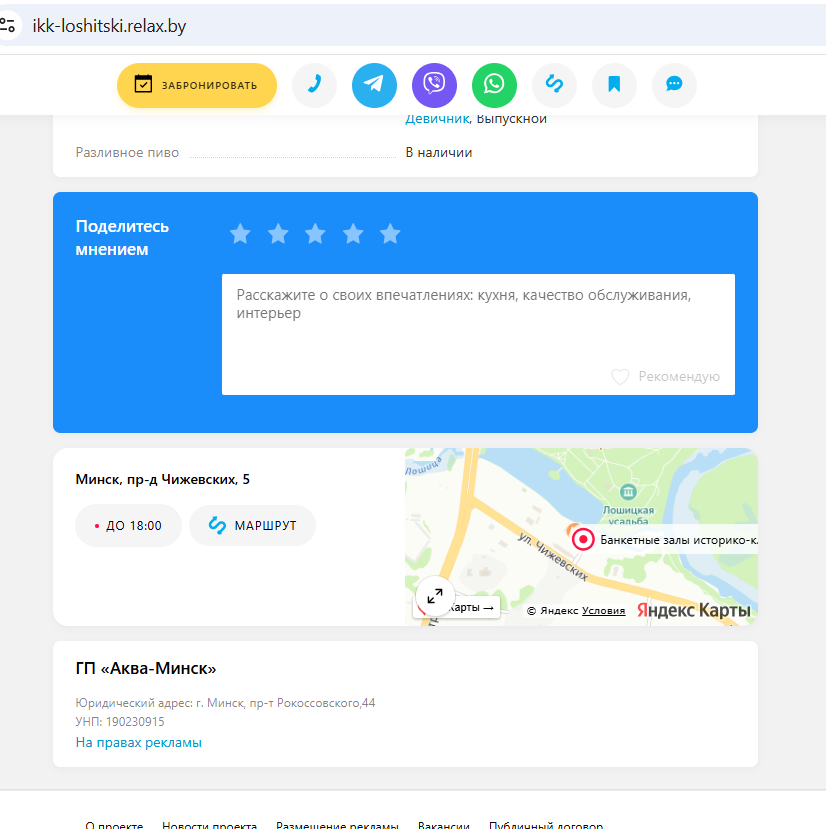
Task: Click the Банкетные залы map label
Action: pos(678,540)
